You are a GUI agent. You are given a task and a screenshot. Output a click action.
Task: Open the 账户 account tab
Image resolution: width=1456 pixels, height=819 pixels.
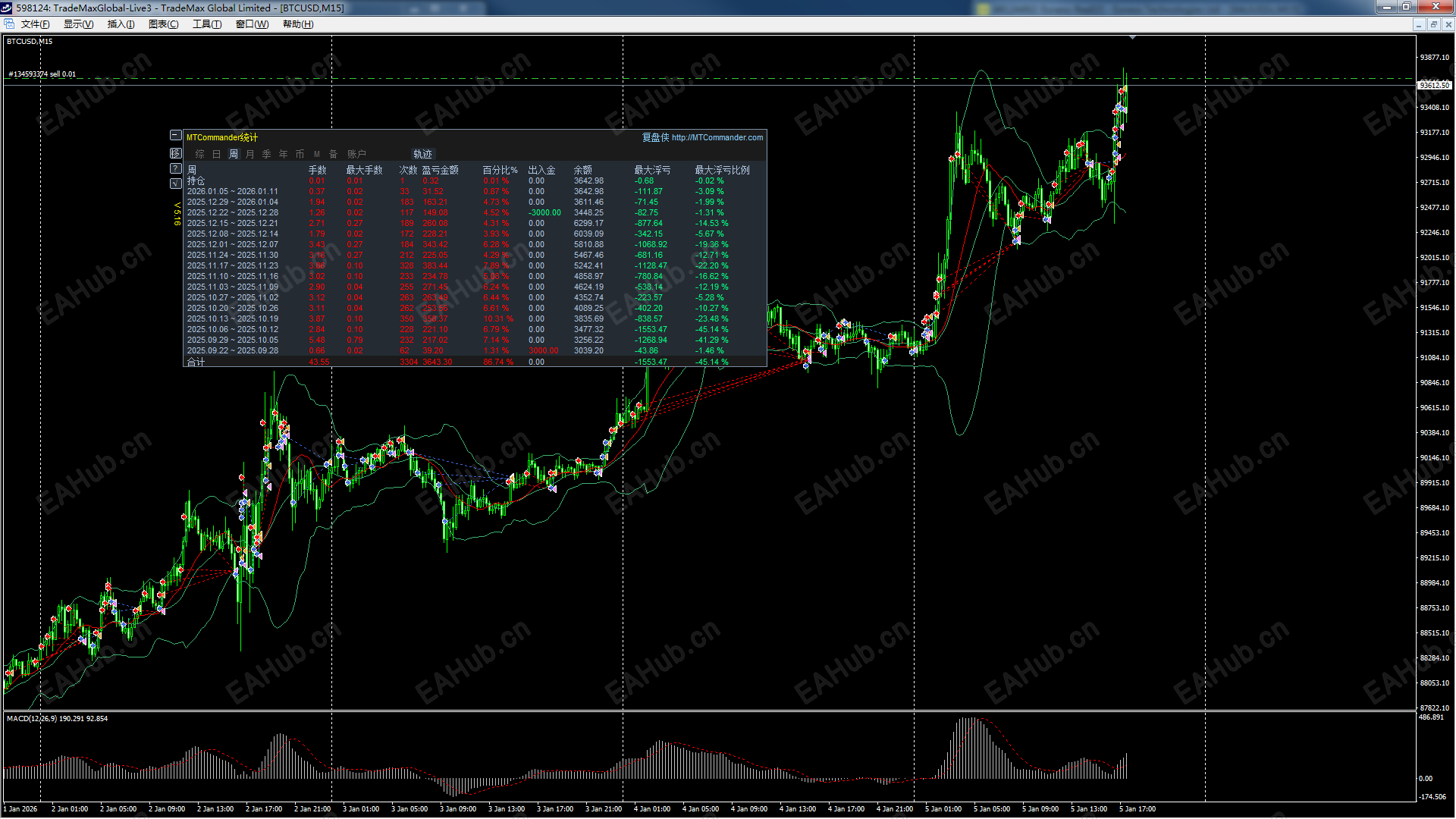pos(356,154)
